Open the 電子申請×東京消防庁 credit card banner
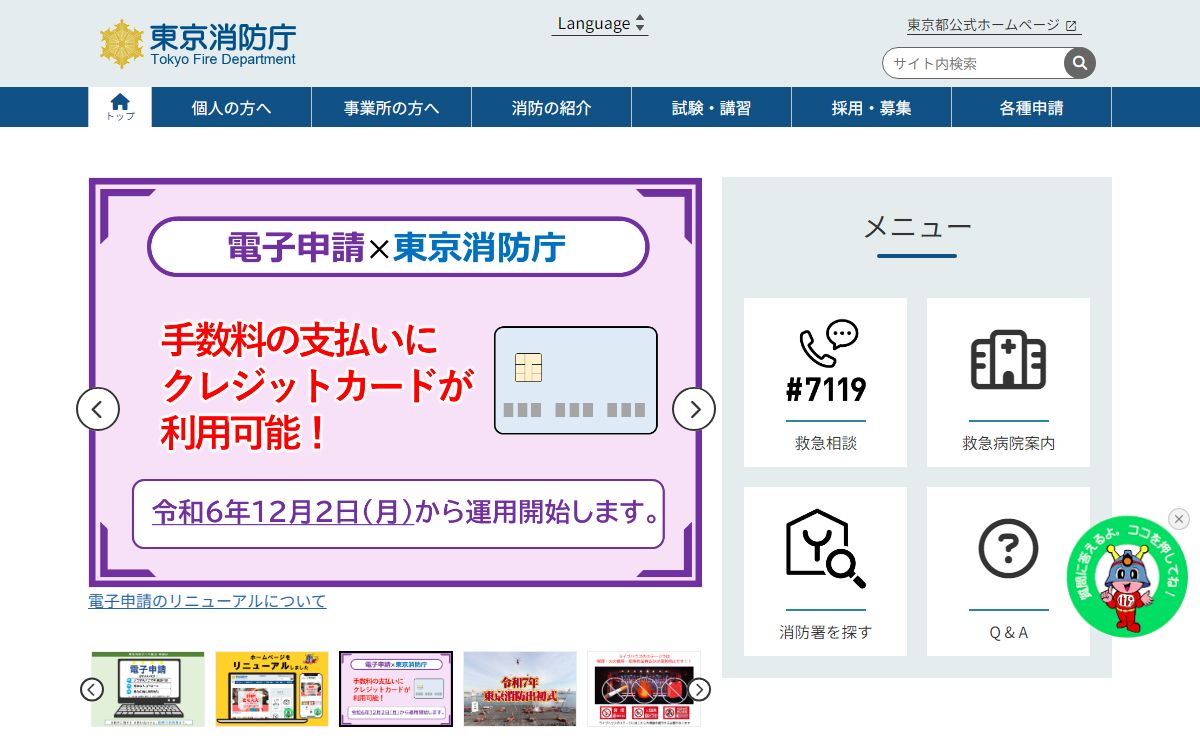Screen dimensions: 1200x740 click(x=395, y=383)
